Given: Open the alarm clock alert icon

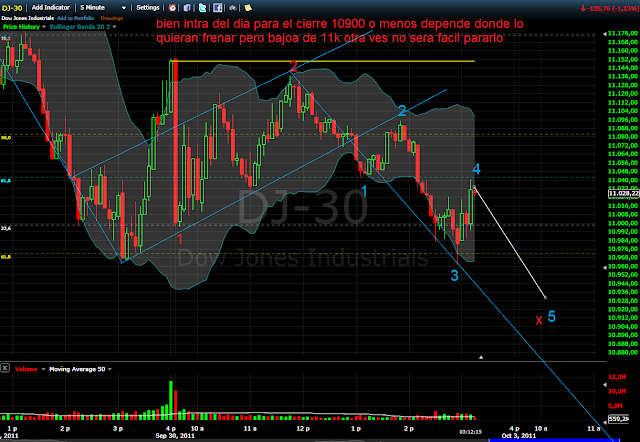Looking at the screenshot, I should (x=173, y=7).
